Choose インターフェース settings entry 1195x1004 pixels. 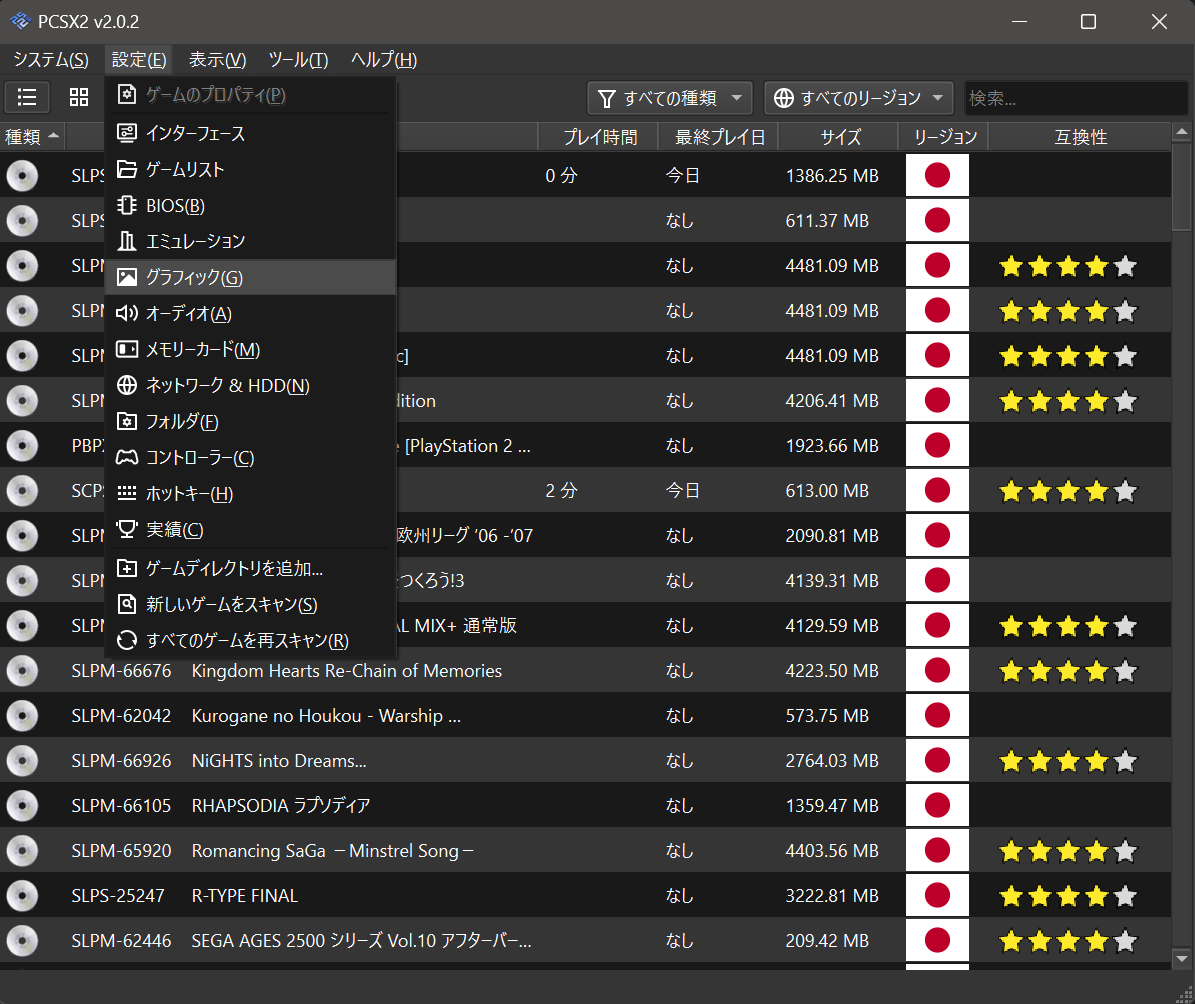[251, 133]
